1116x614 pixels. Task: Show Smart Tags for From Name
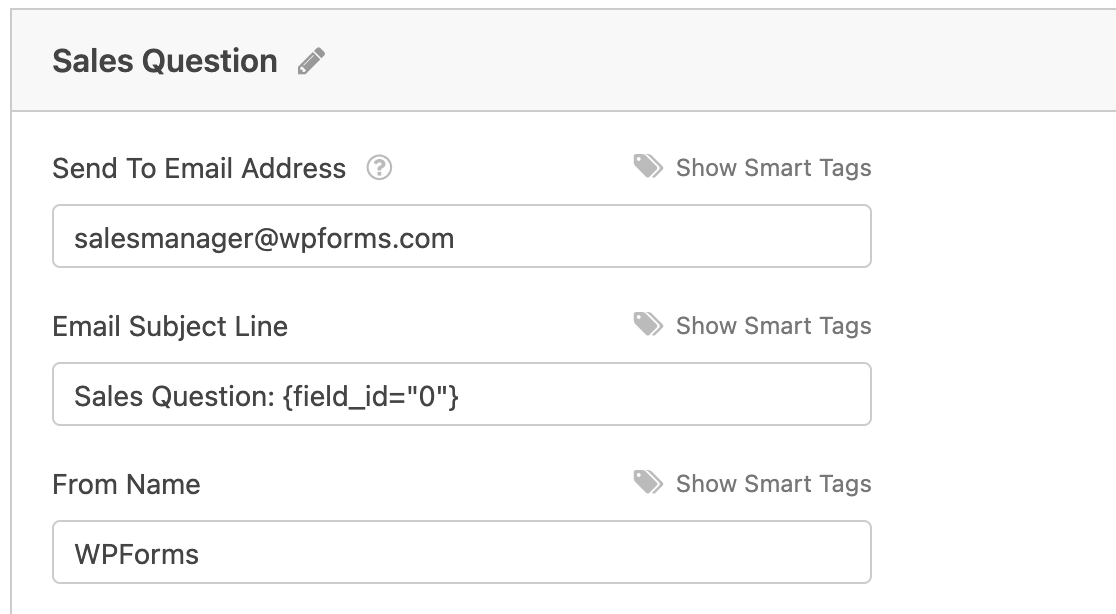[x=773, y=484]
